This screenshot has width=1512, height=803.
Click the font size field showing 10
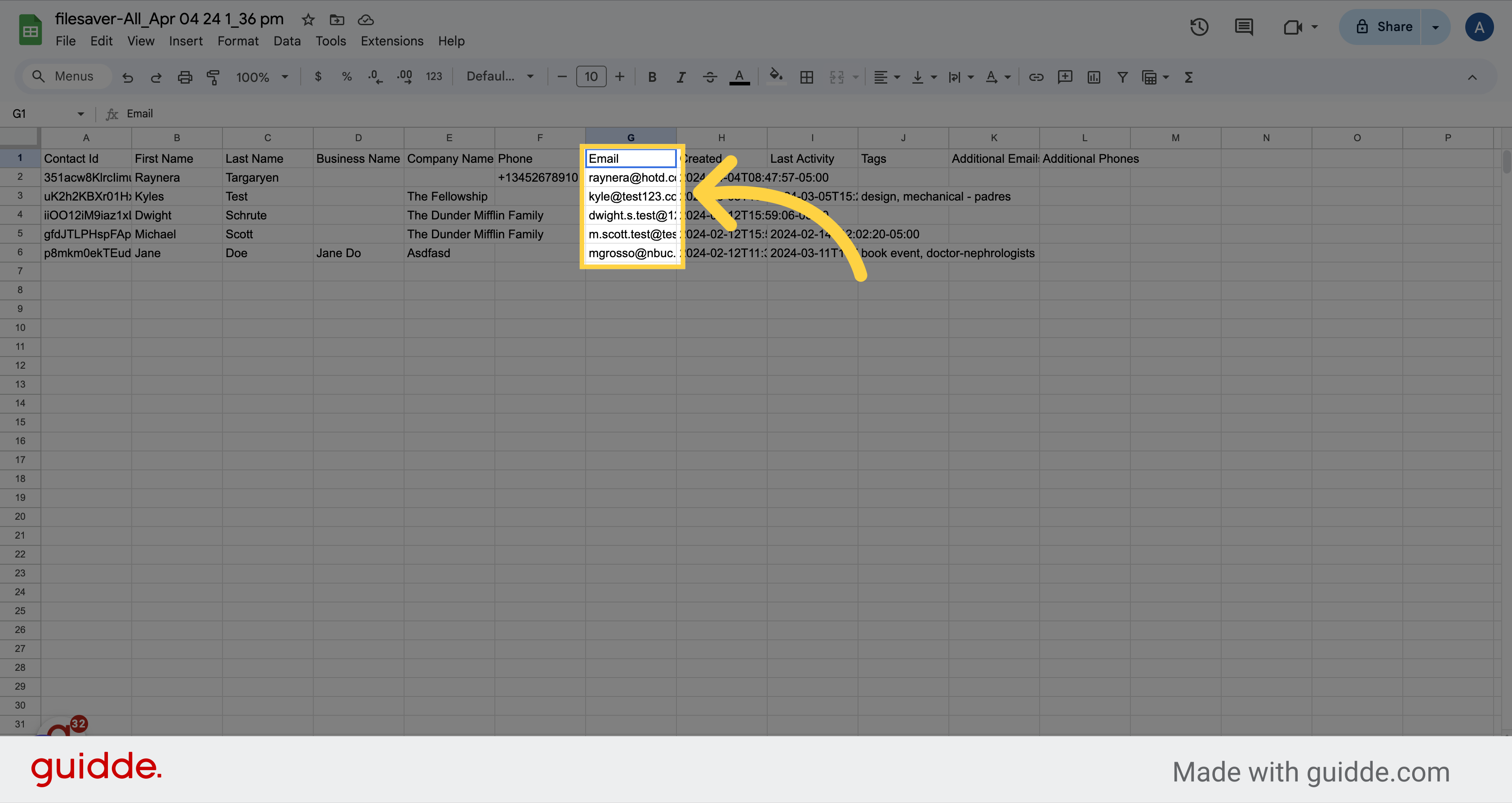591,77
